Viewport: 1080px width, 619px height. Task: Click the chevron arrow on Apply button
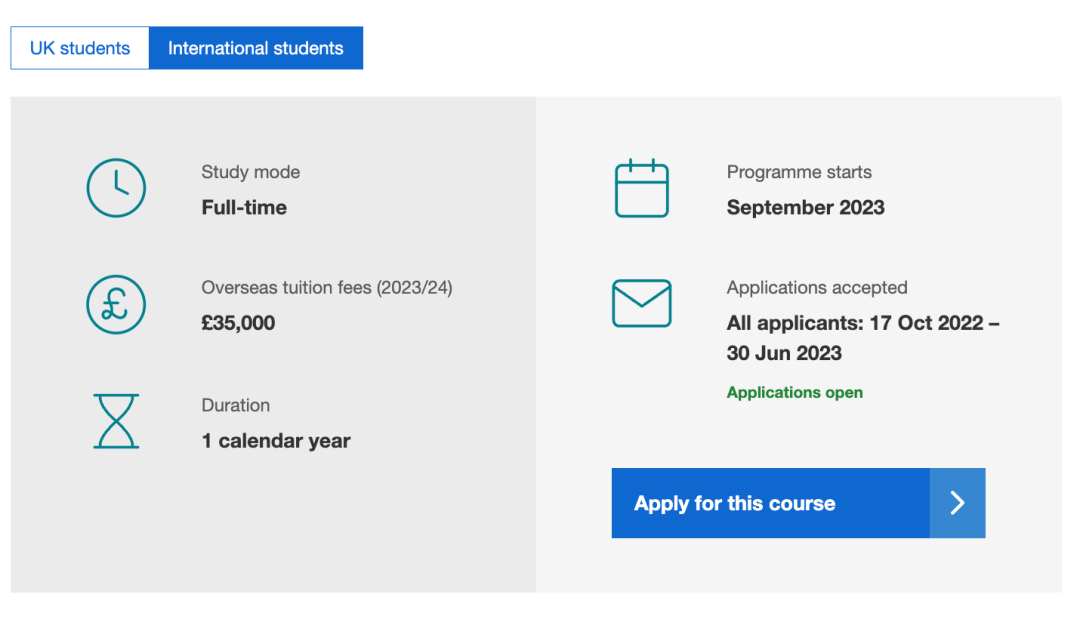[957, 503]
